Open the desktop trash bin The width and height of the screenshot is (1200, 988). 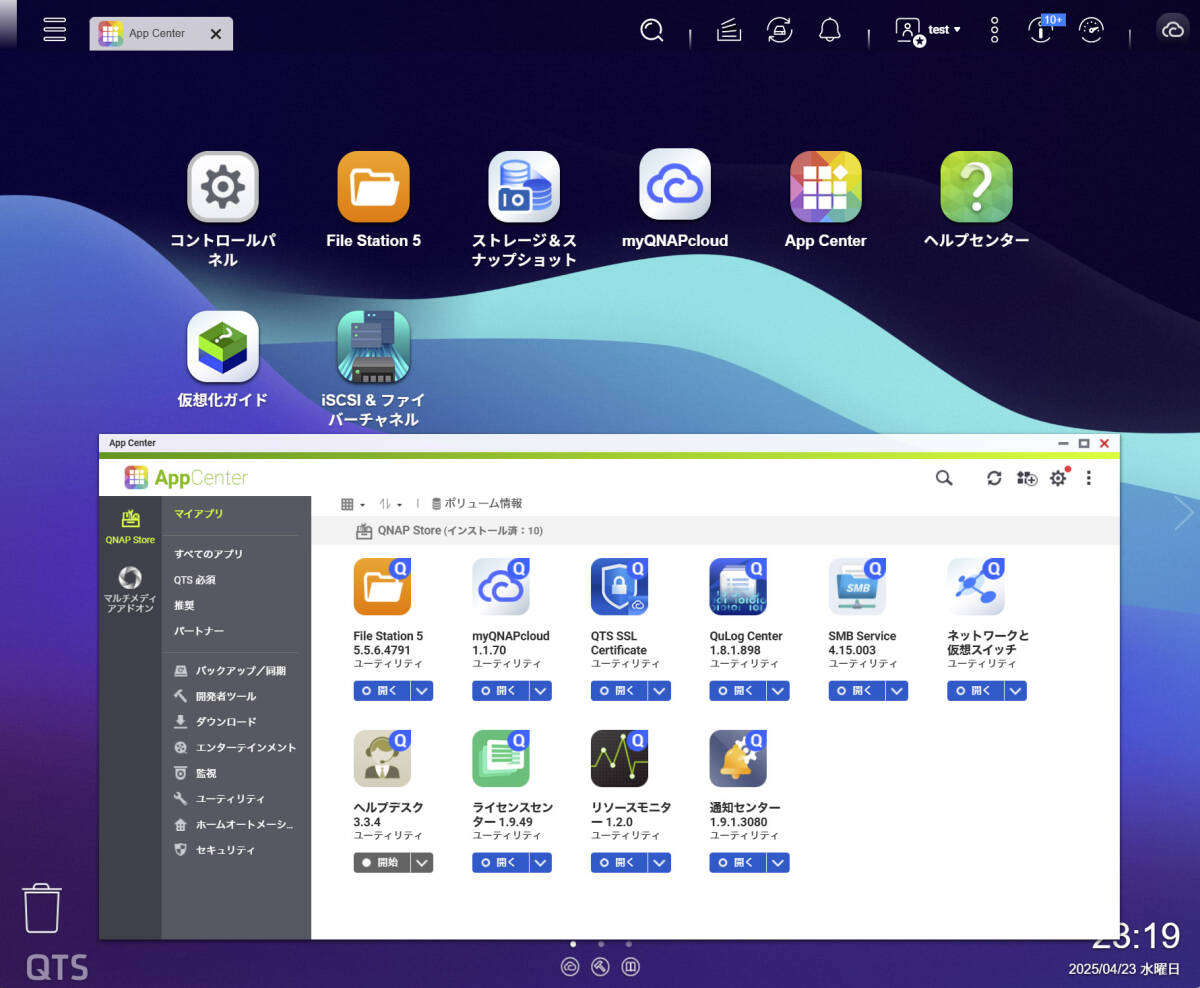click(42, 908)
